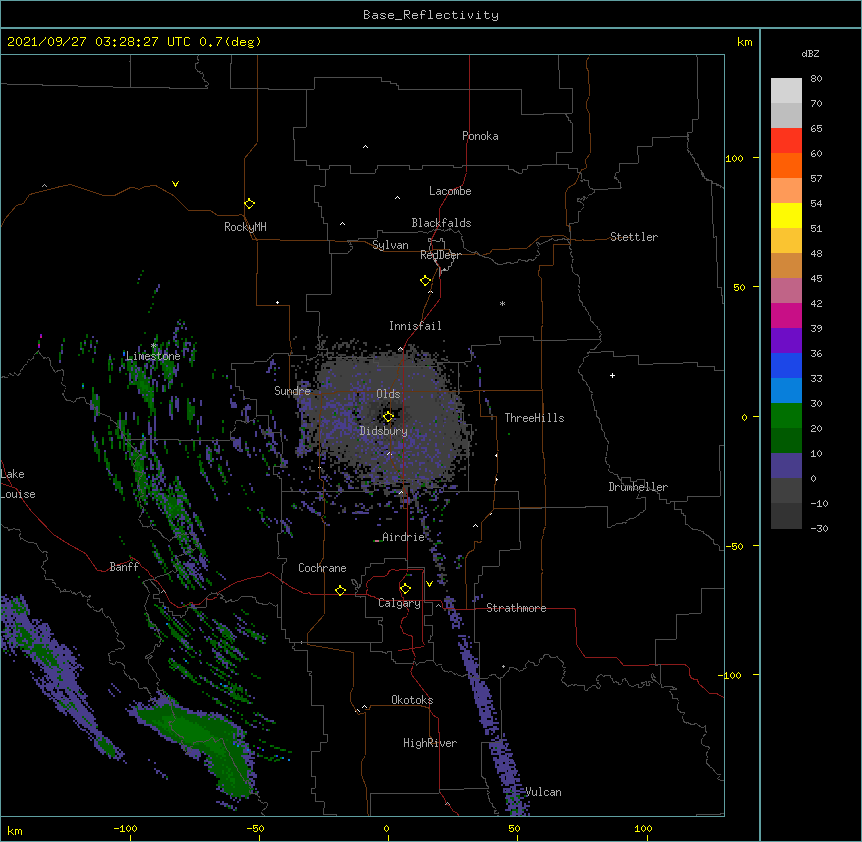This screenshot has width=862, height=842.
Task: Pick the slate purple 0-10 dBZ legend swatch
Action: pyautogui.click(x=786, y=466)
